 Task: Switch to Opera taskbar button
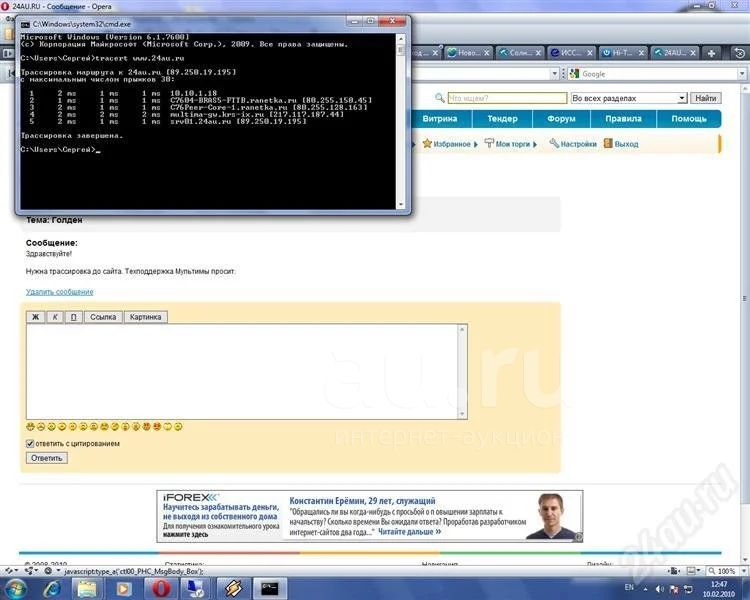tap(161, 589)
